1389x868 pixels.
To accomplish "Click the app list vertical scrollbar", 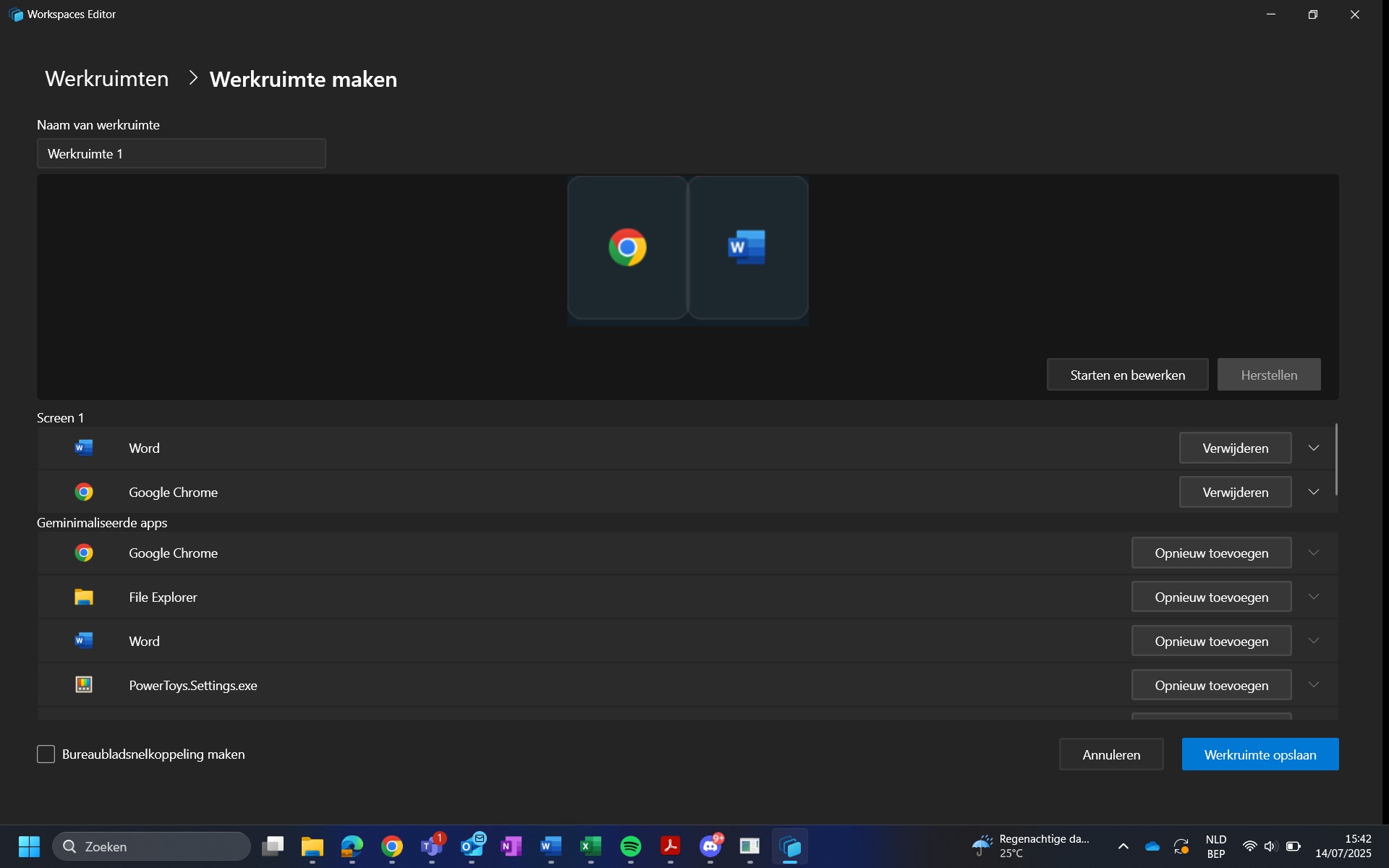I will point(1335,459).
